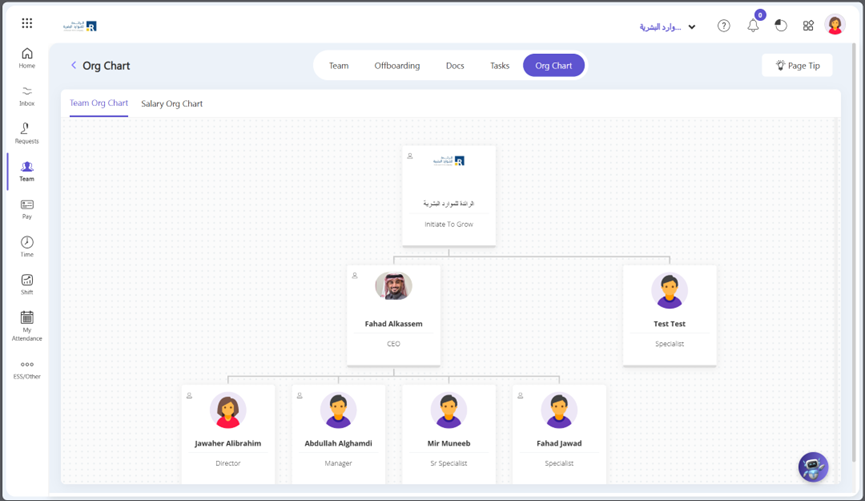Open Requests from the sidebar

[27, 133]
